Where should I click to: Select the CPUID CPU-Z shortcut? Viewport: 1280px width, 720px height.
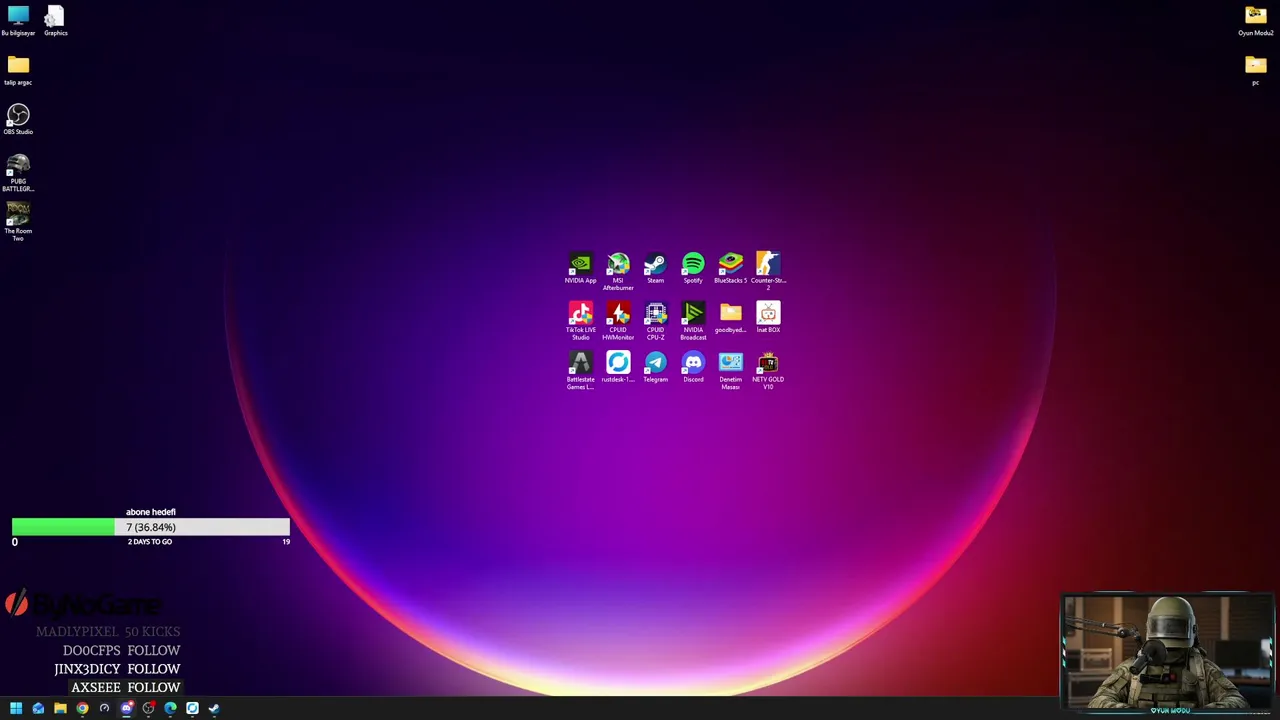[655, 321]
